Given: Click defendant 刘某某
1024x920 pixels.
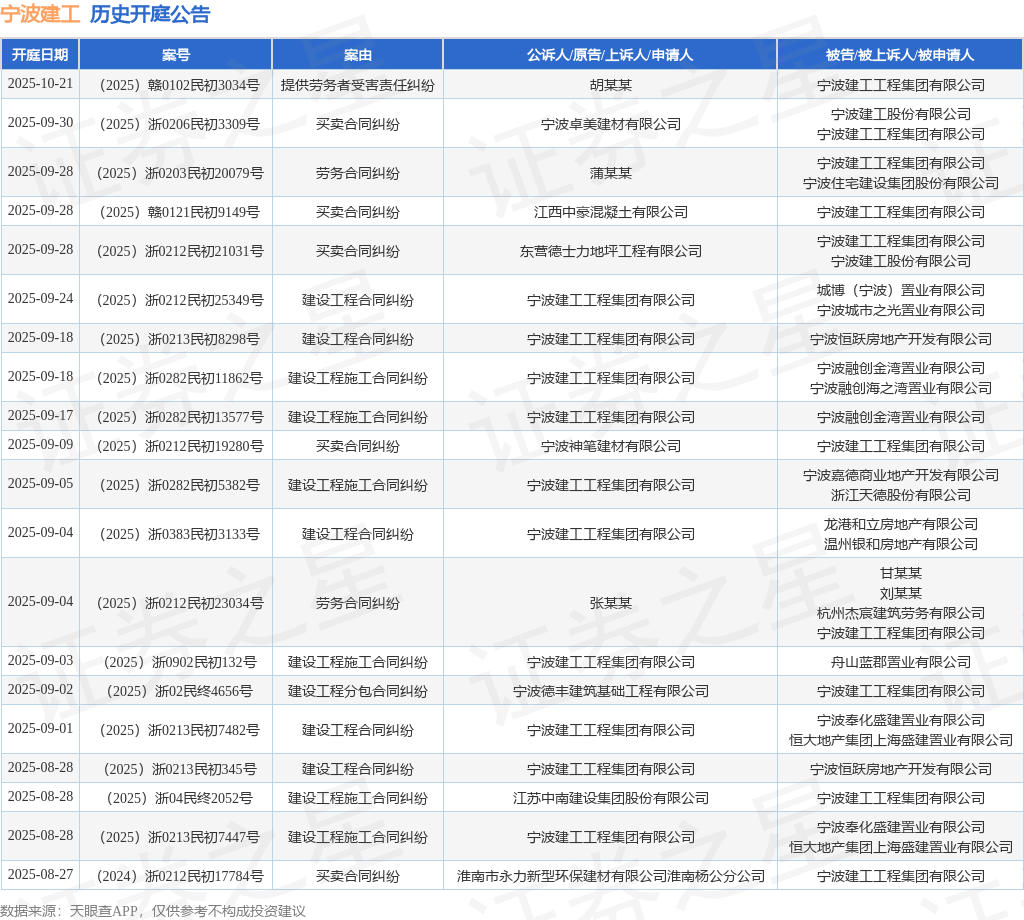Looking at the screenshot, I should tap(901, 594).
